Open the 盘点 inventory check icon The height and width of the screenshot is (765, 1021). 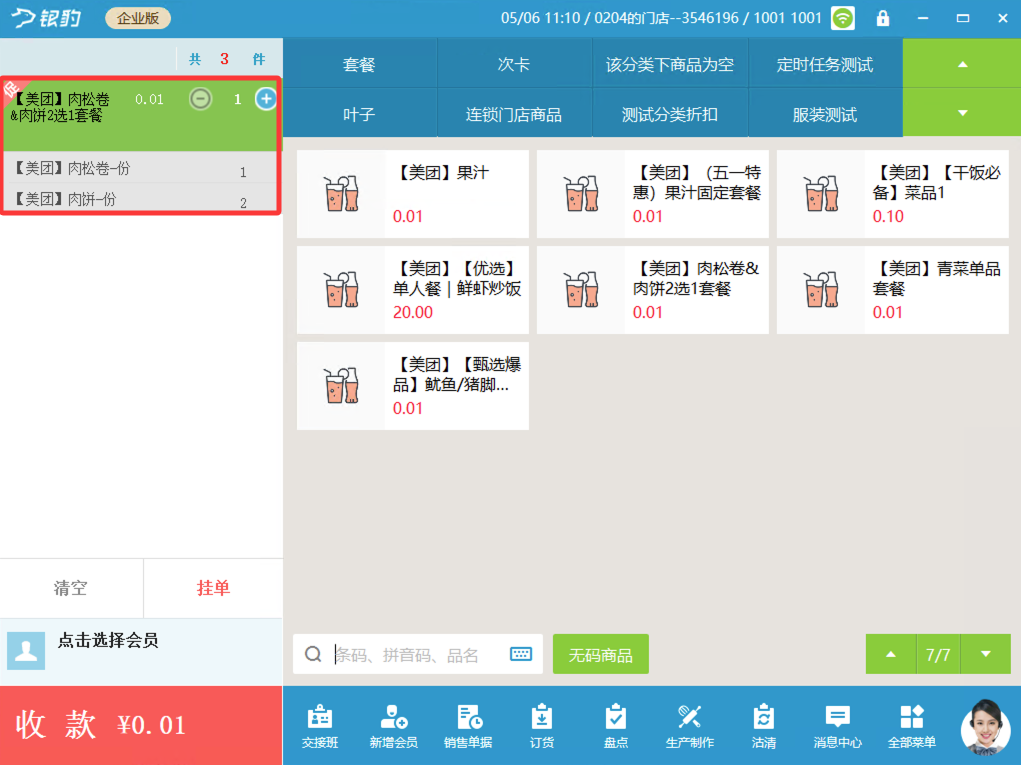point(615,725)
